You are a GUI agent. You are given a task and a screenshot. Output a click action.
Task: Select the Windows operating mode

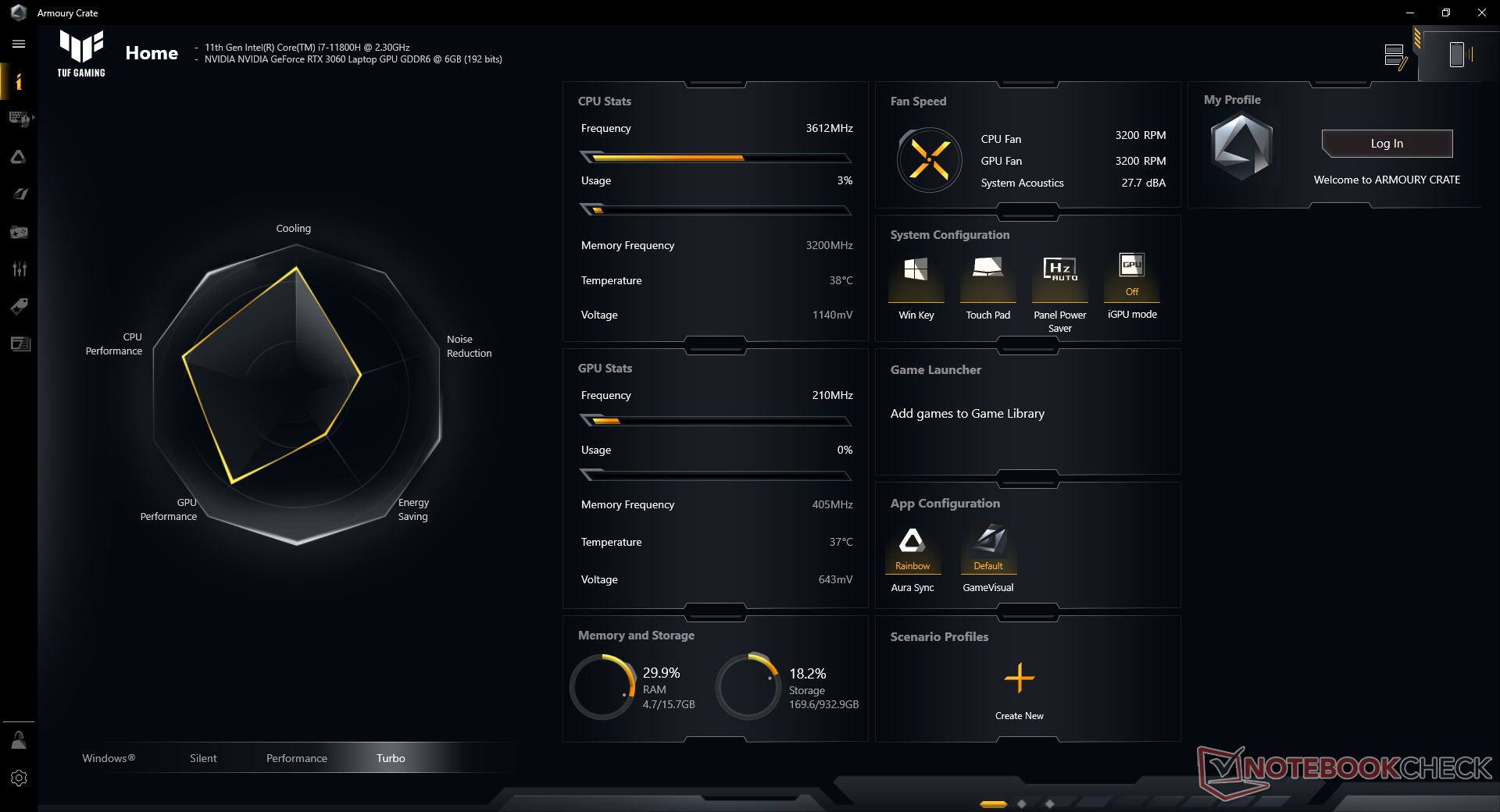(x=109, y=758)
